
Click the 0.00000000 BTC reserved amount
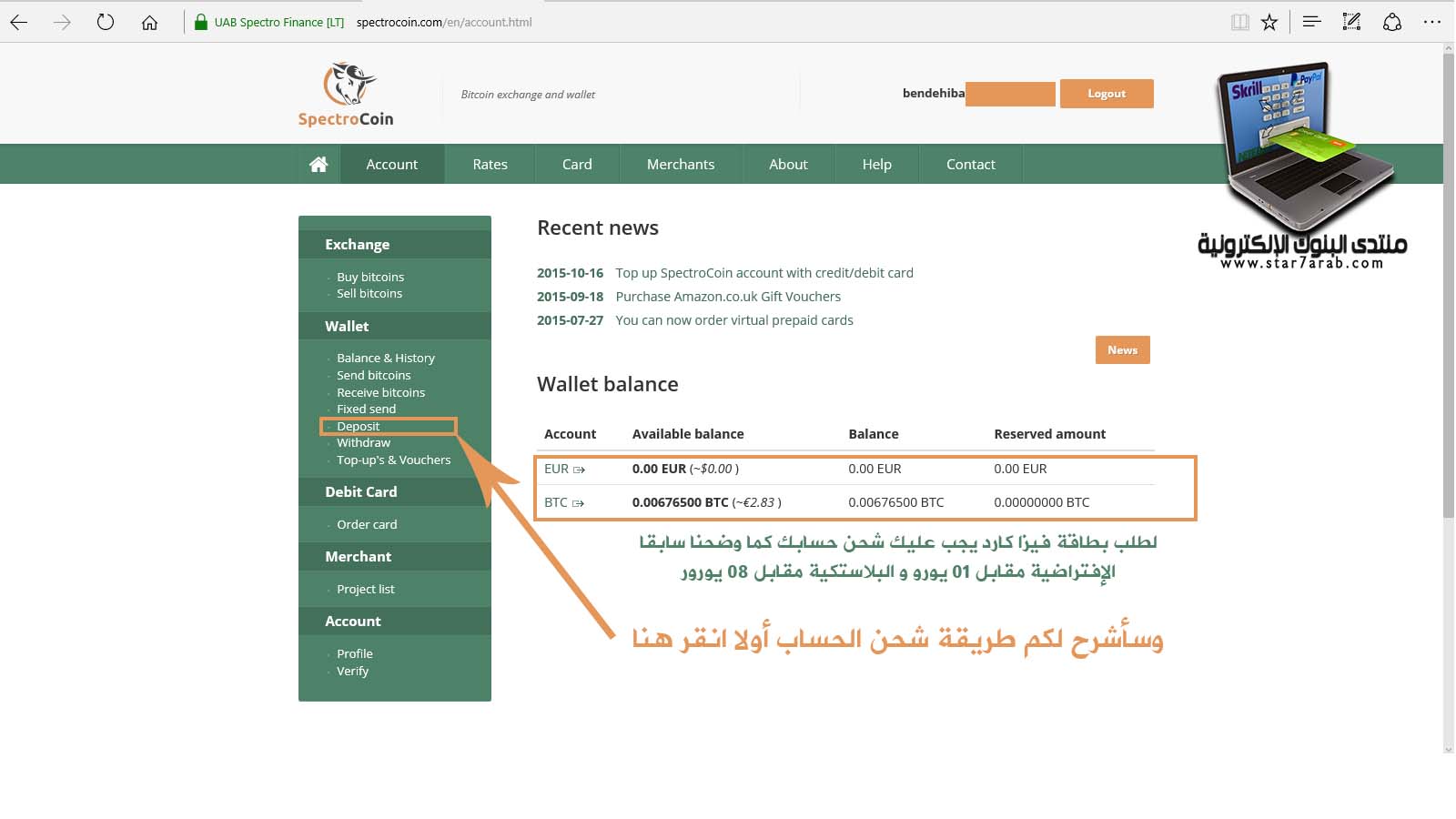1042,502
